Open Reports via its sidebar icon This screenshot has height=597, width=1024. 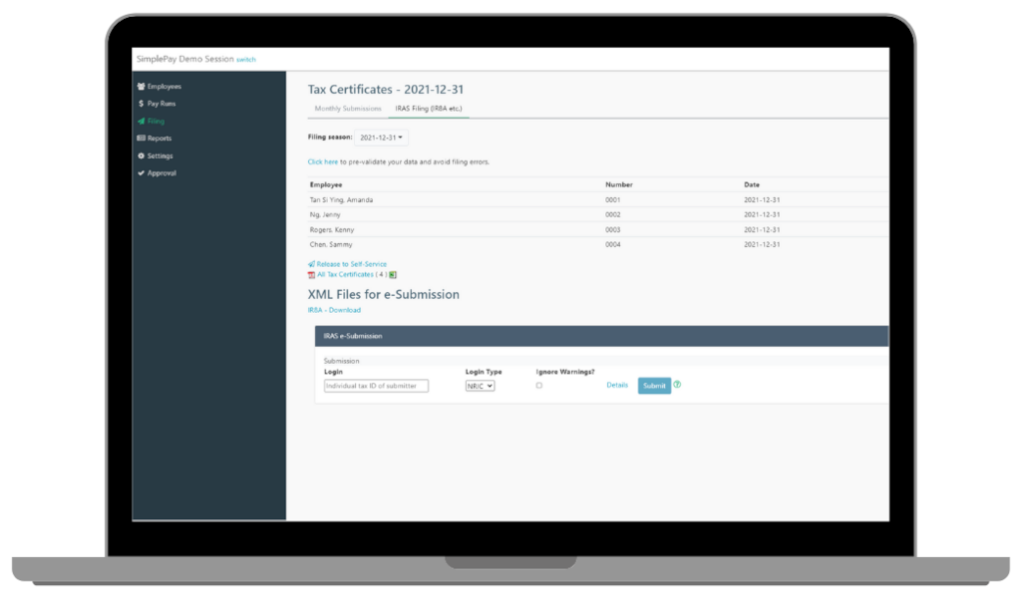coord(140,139)
